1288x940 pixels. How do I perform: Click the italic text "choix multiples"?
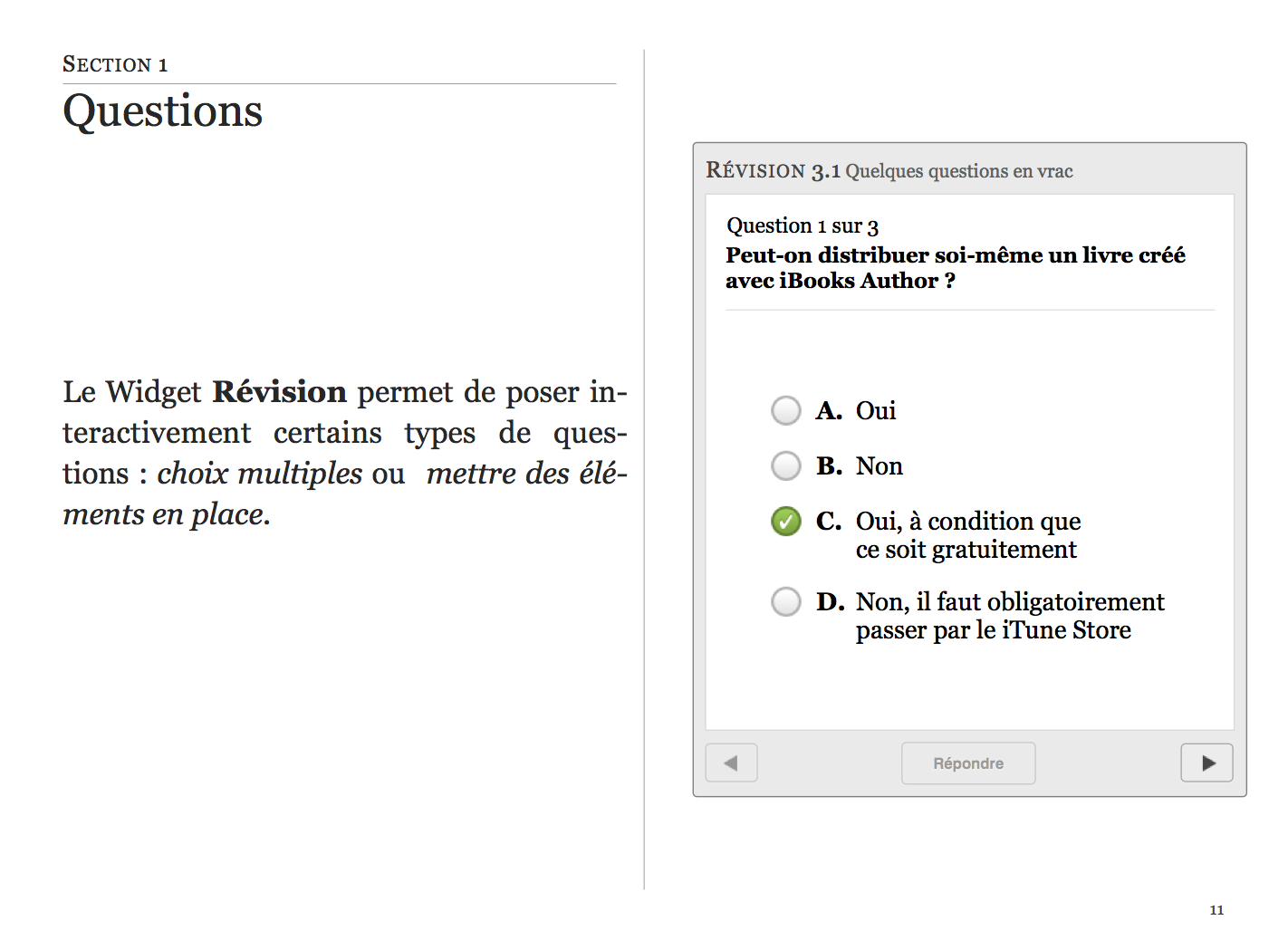tap(259, 474)
